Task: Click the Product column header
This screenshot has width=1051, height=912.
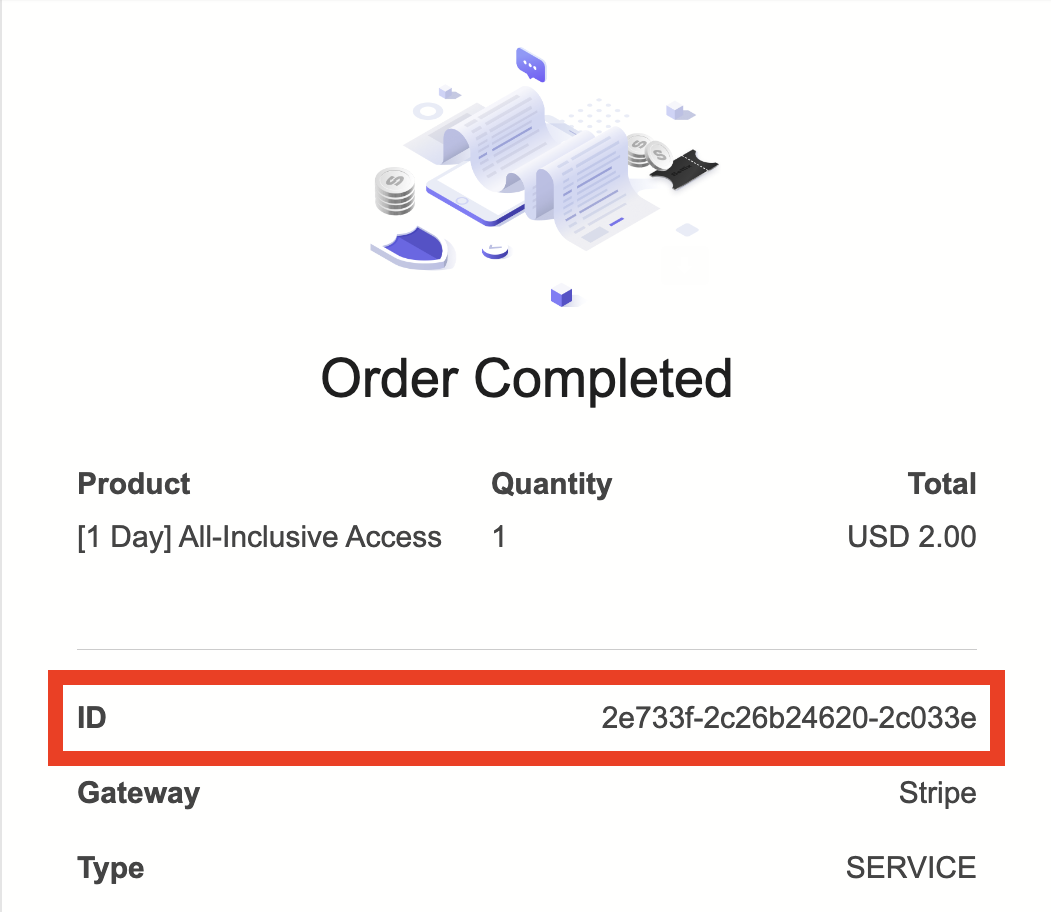Action: [134, 484]
